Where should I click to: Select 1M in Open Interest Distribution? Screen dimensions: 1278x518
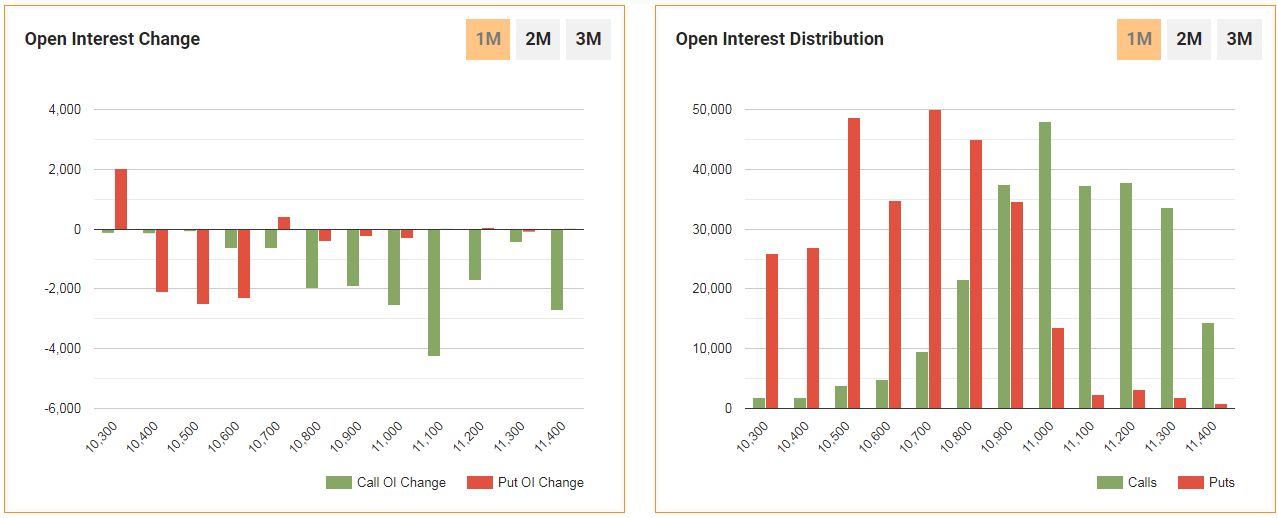(1138, 39)
